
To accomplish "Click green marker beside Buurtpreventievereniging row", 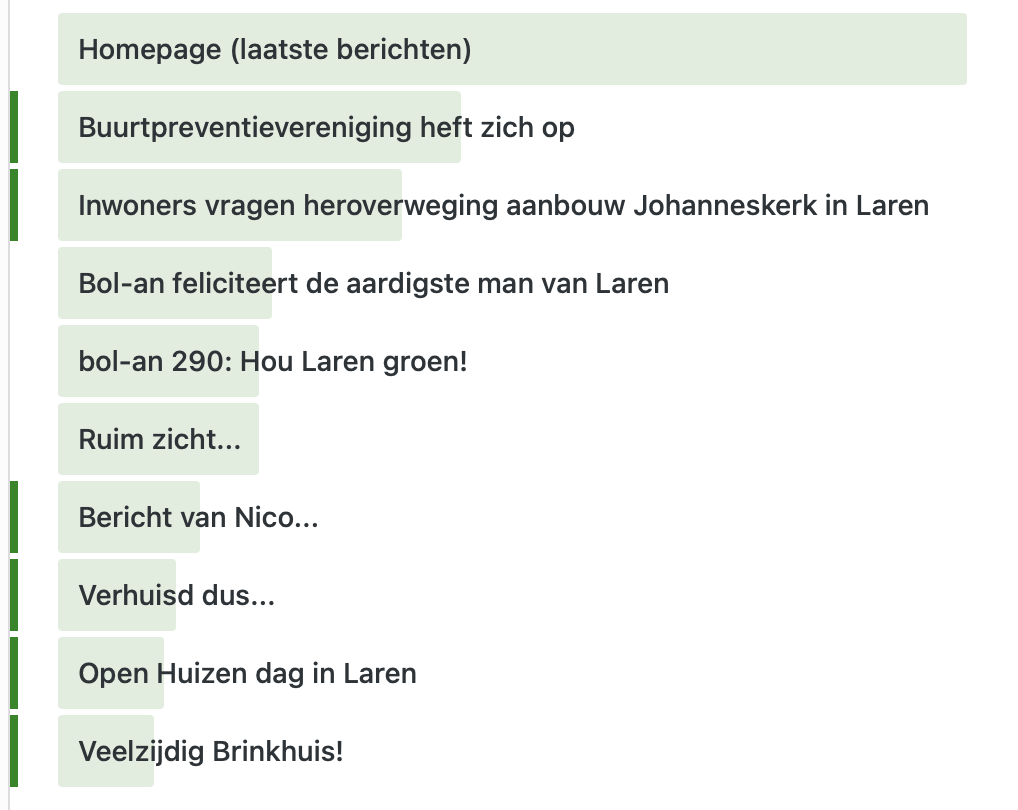I will [14, 127].
